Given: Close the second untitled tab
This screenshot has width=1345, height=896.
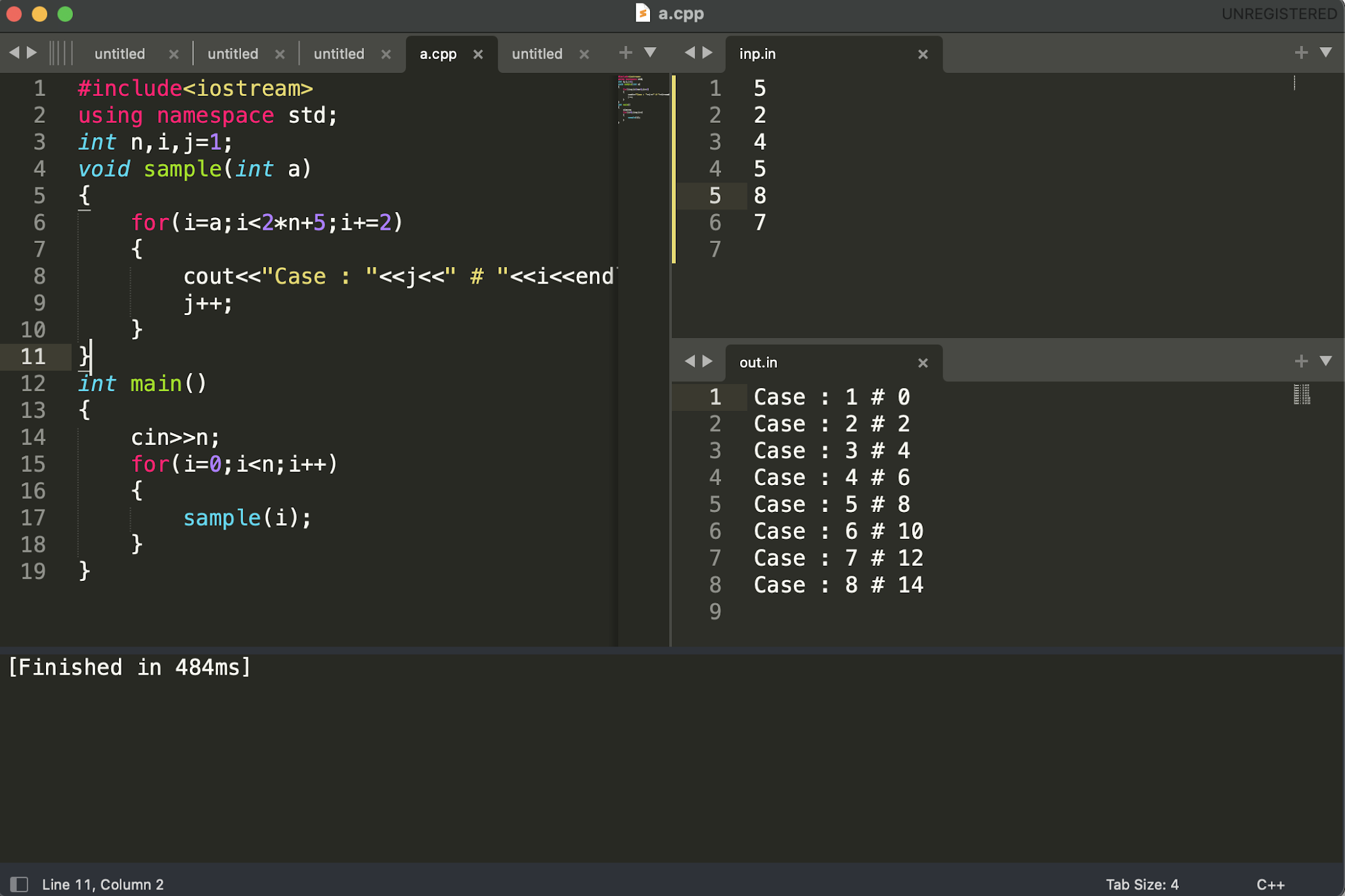Looking at the screenshot, I should [280, 54].
